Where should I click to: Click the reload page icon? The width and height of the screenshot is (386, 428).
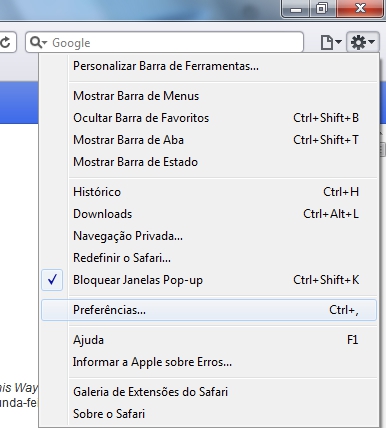pyautogui.click(x=6, y=42)
